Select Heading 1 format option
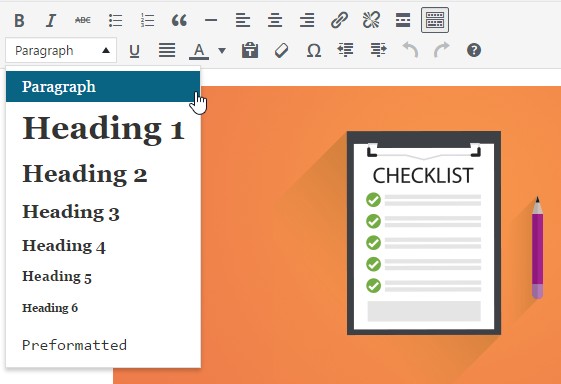 103,128
